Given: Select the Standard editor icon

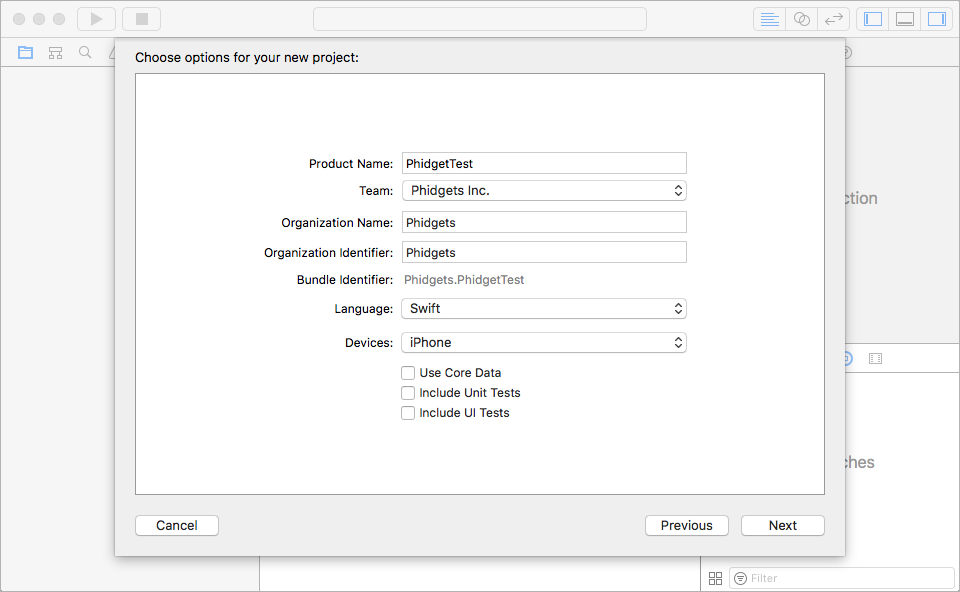Looking at the screenshot, I should click(x=769, y=19).
